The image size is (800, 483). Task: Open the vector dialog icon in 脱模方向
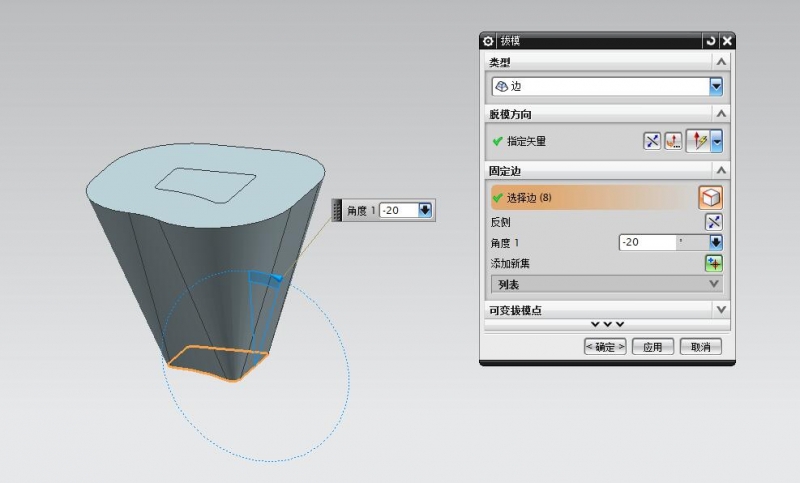(x=673, y=141)
